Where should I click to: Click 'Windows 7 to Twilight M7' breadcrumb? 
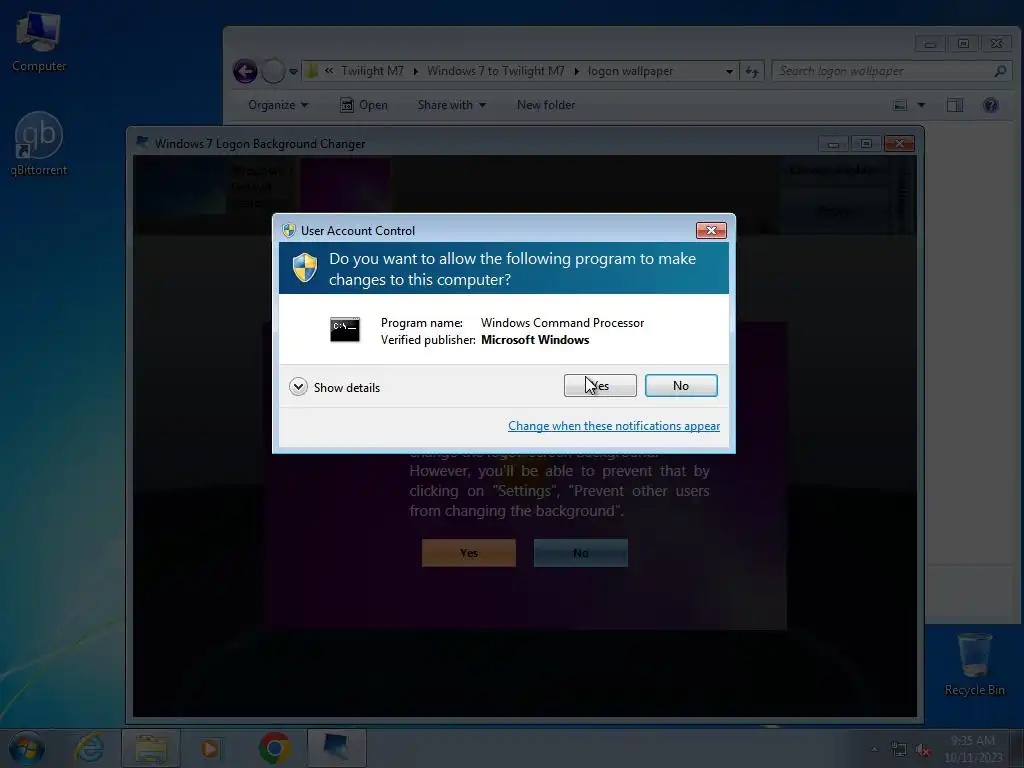point(496,71)
